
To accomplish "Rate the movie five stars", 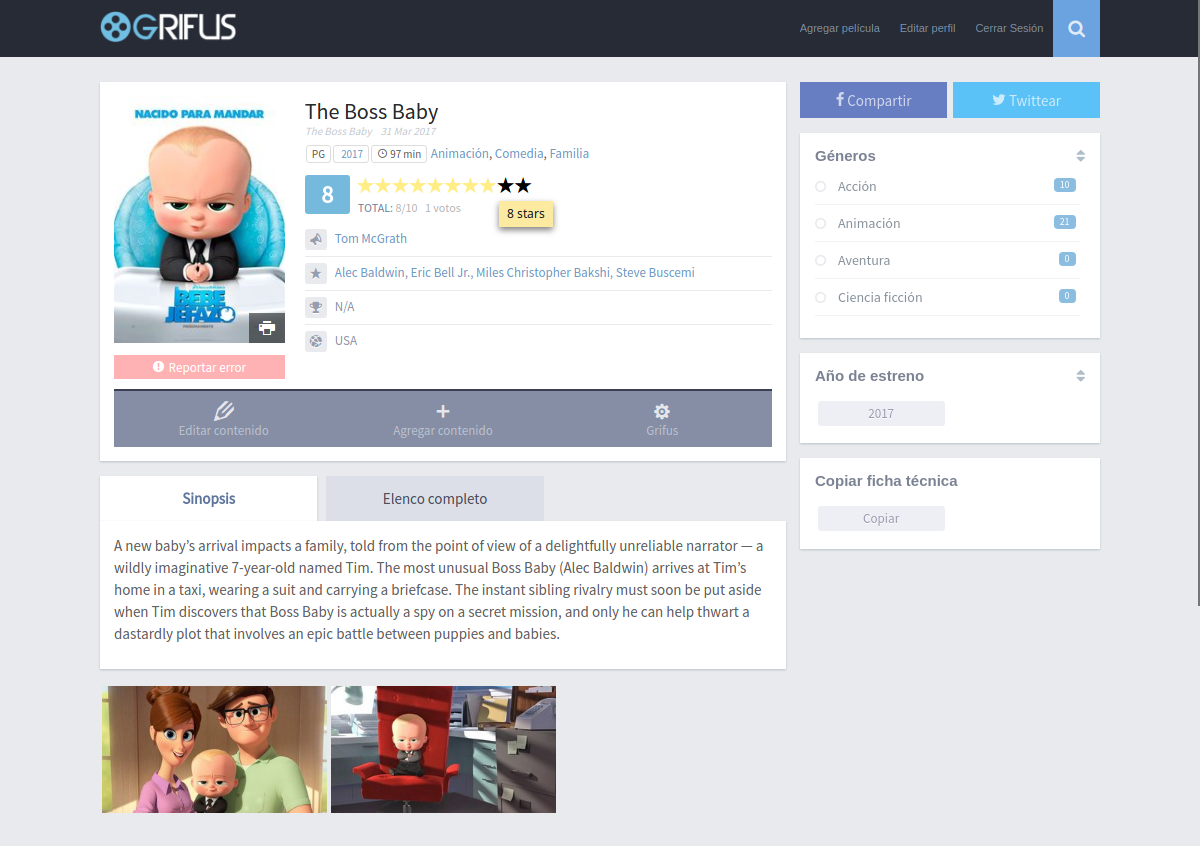I will pos(436,185).
